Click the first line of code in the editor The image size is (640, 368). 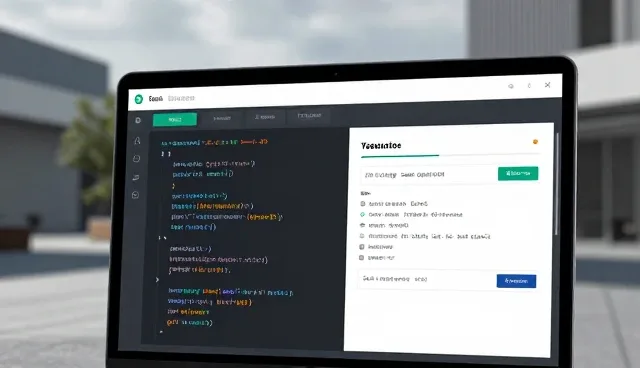pyautogui.click(x=214, y=142)
